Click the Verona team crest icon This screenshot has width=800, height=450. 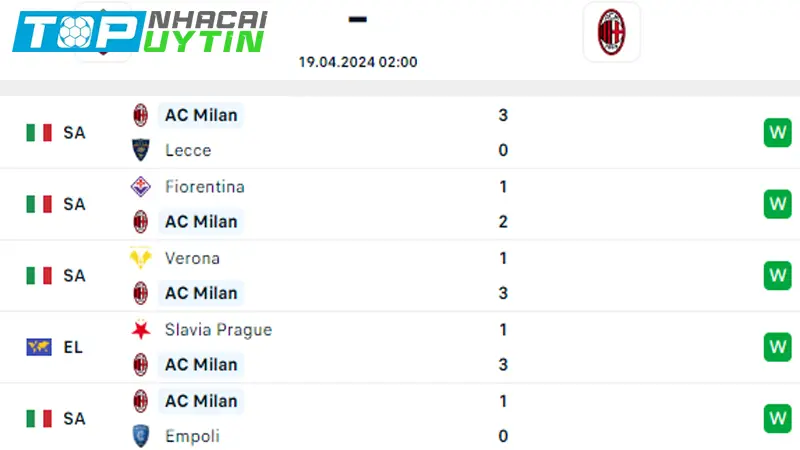[x=140, y=258]
